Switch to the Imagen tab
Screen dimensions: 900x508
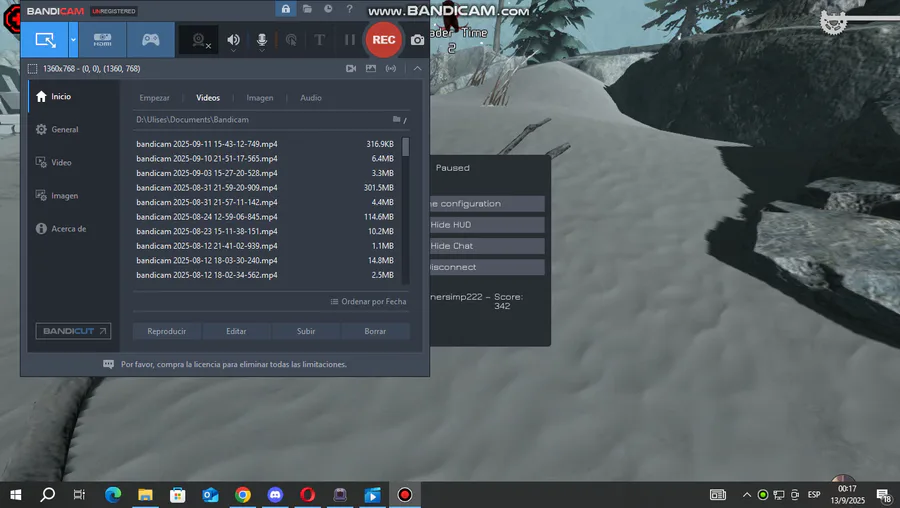coord(260,98)
